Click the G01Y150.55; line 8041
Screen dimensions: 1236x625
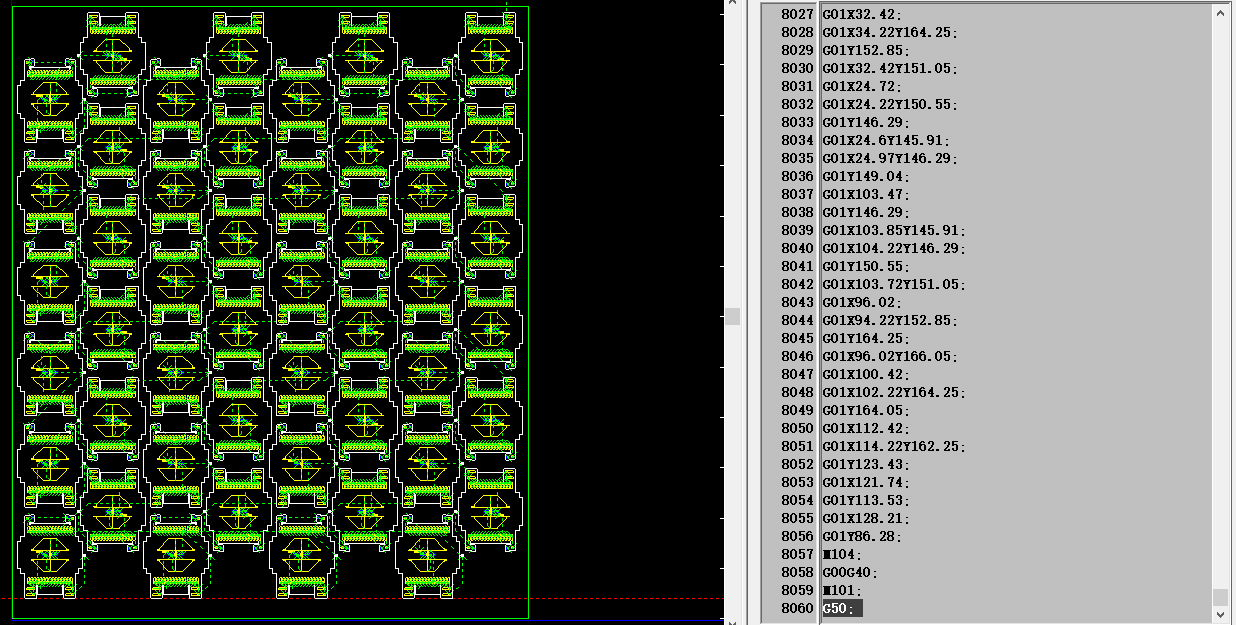865,267
